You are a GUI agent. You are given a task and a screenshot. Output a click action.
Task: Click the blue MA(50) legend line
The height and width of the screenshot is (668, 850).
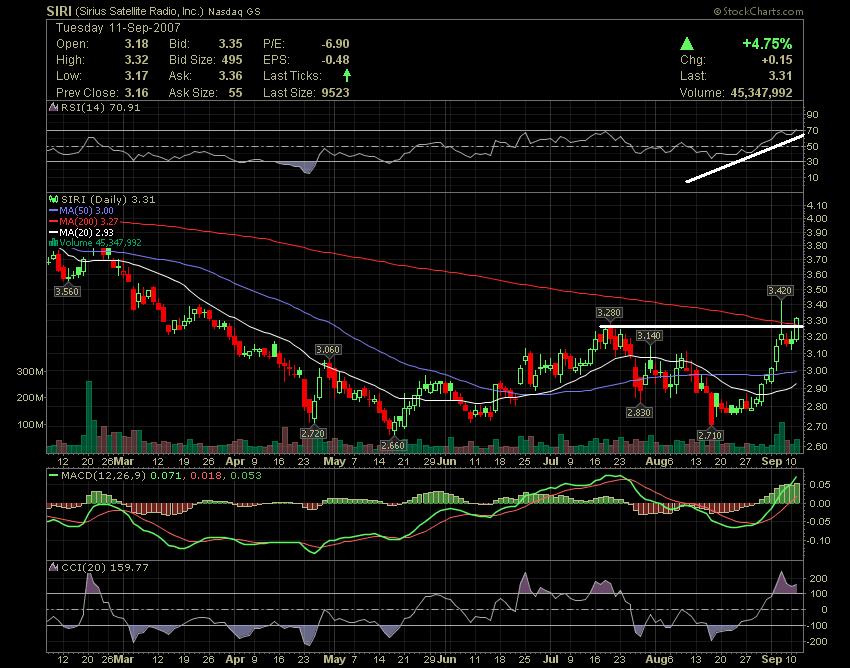pyautogui.click(x=53, y=210)
